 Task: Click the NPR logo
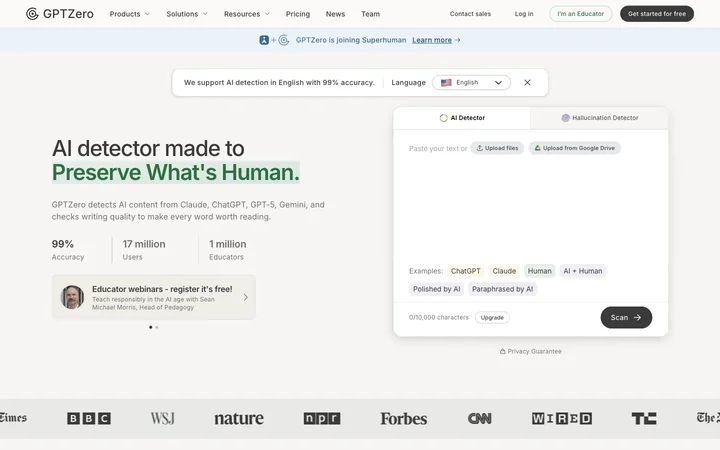click(x=321, y=418)
